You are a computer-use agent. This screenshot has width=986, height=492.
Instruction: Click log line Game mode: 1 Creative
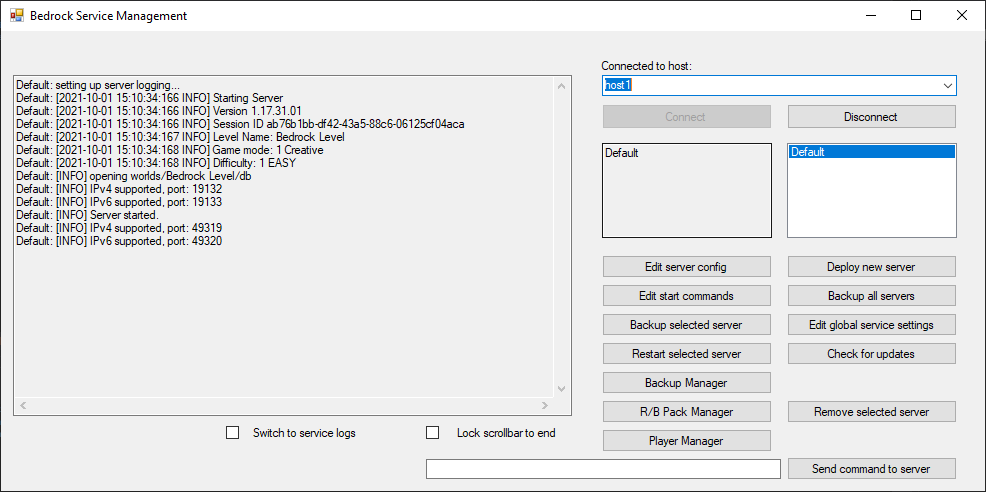[170, 150]
